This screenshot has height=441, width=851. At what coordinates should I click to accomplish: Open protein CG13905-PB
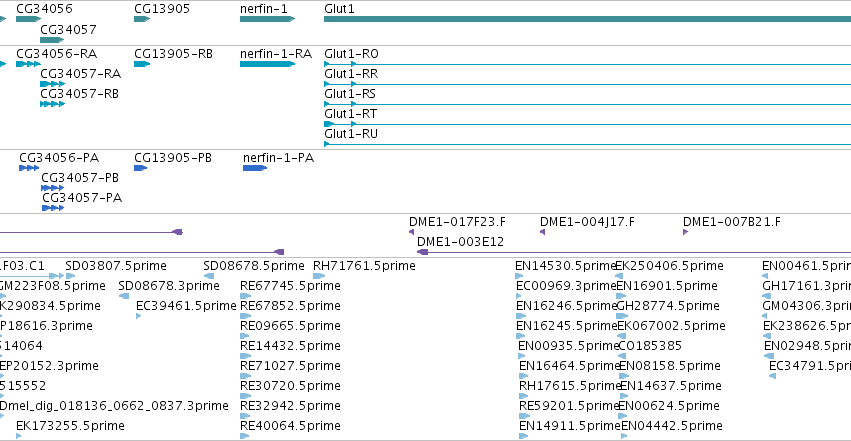173,158
